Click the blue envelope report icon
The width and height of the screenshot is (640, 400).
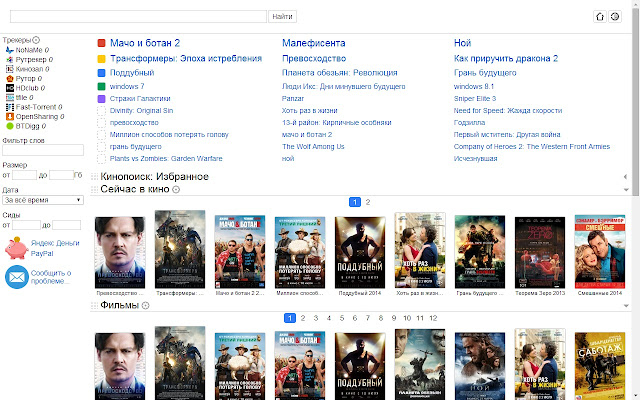coord(17,277)
